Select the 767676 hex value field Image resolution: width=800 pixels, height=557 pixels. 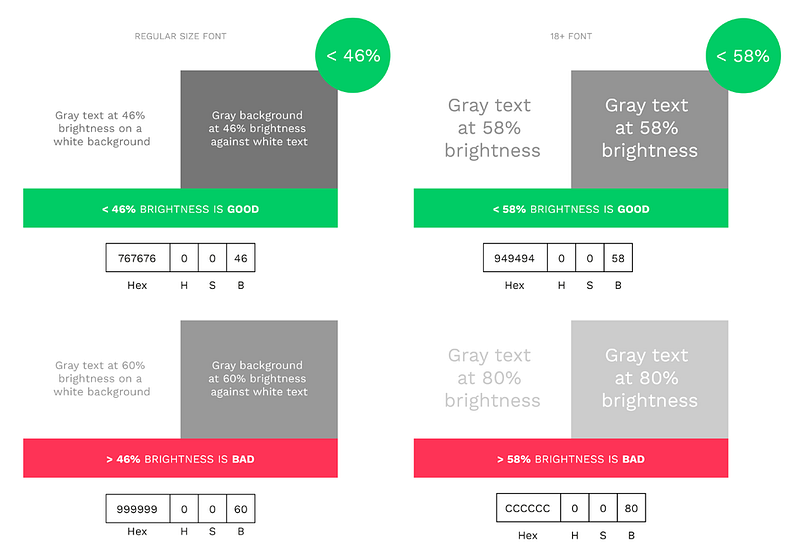click(138, 258)
